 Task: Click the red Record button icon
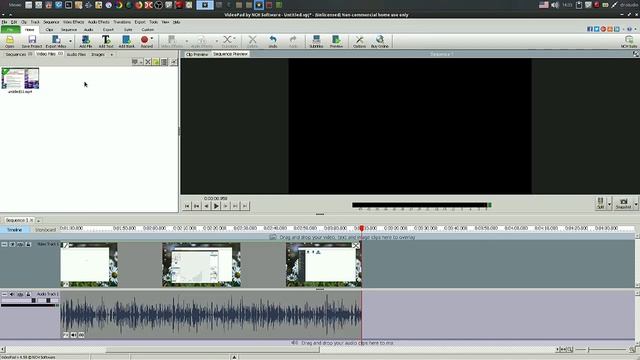click(144, 40)
